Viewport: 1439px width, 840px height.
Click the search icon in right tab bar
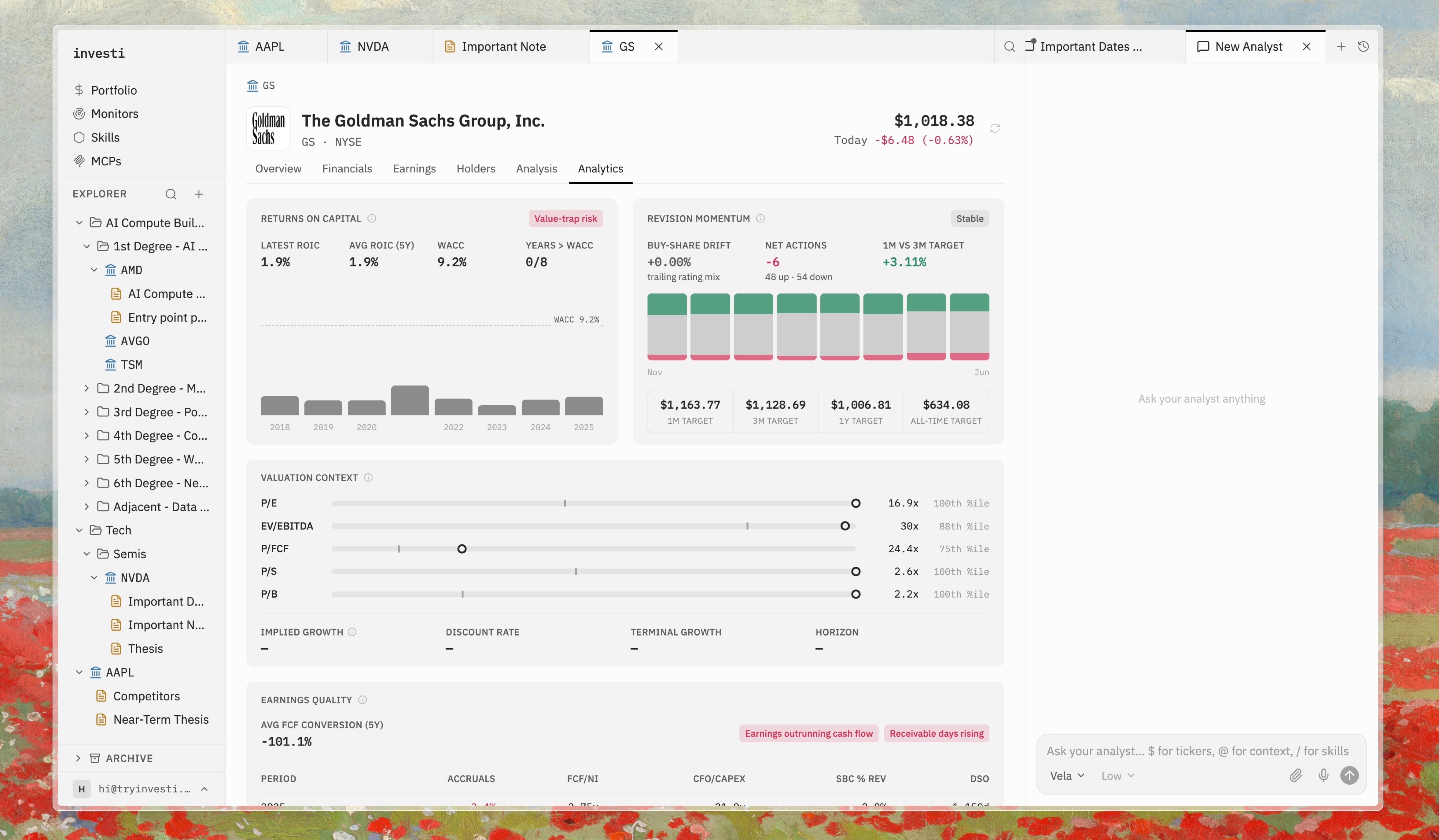pos(1010,47)
